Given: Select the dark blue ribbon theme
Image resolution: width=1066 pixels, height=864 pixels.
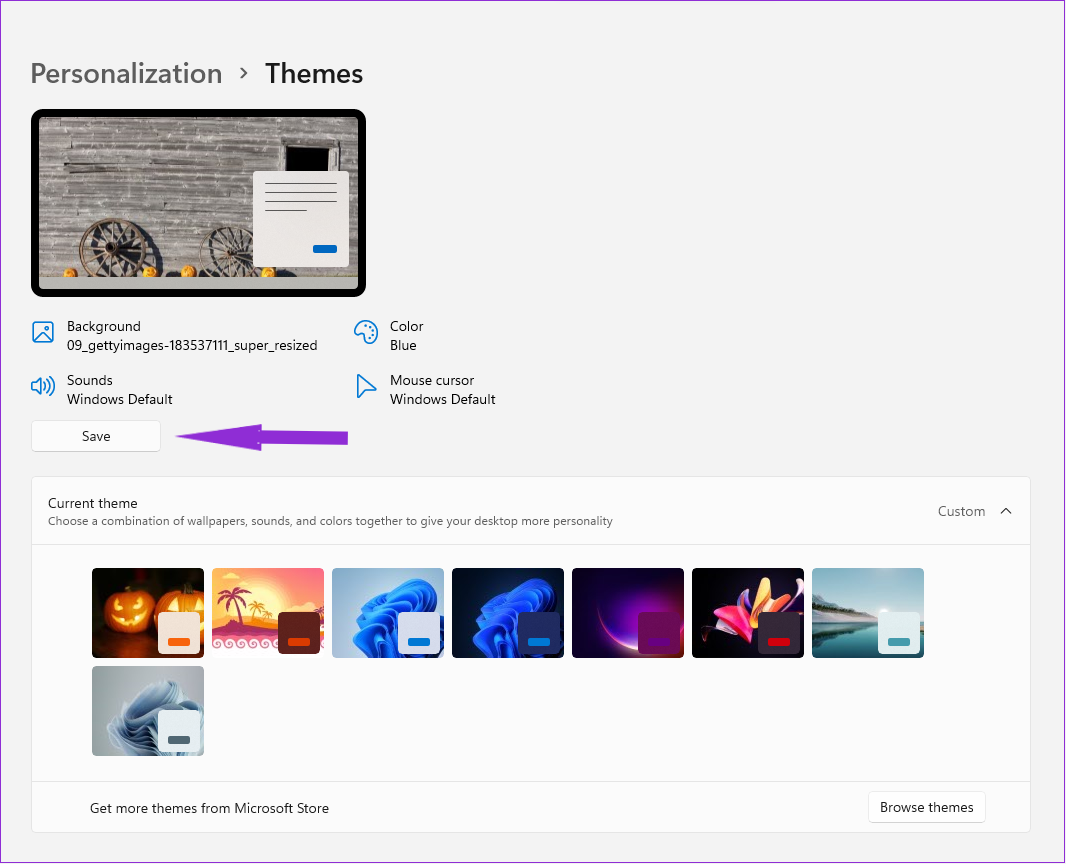Looking at the screenshot, I should coord(507,612).
